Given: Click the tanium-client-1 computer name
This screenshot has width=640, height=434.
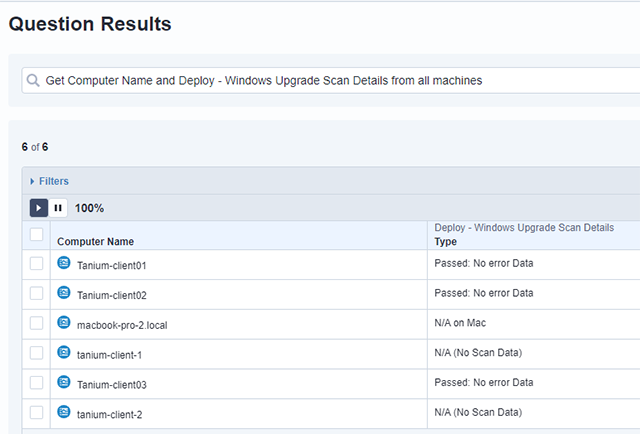Looking at the screenshot, I should pyautogui.click(x=110, y=353).
